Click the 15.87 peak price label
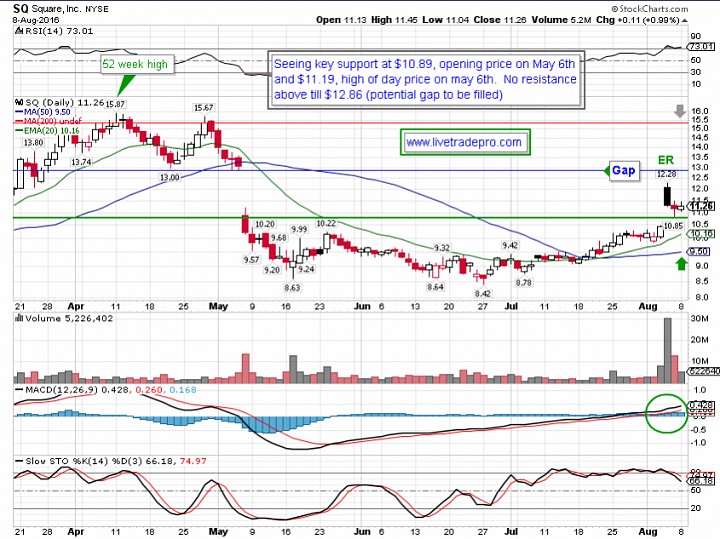 [x=115, y=105]
